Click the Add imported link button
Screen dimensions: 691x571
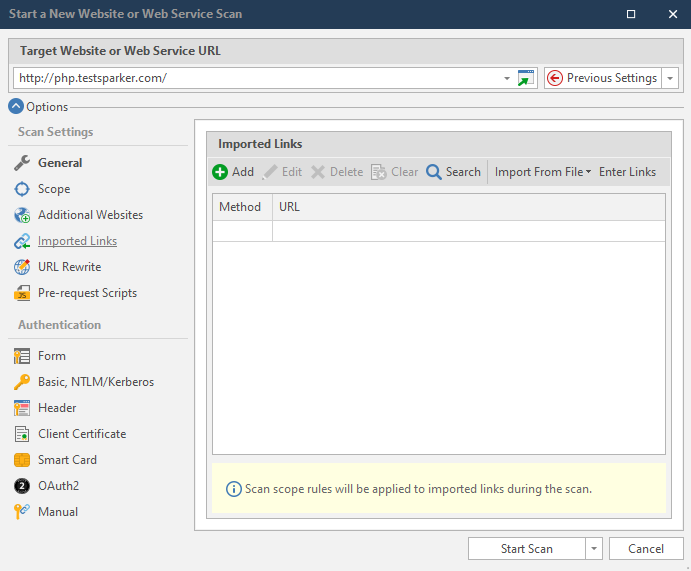tap(233, 172)
